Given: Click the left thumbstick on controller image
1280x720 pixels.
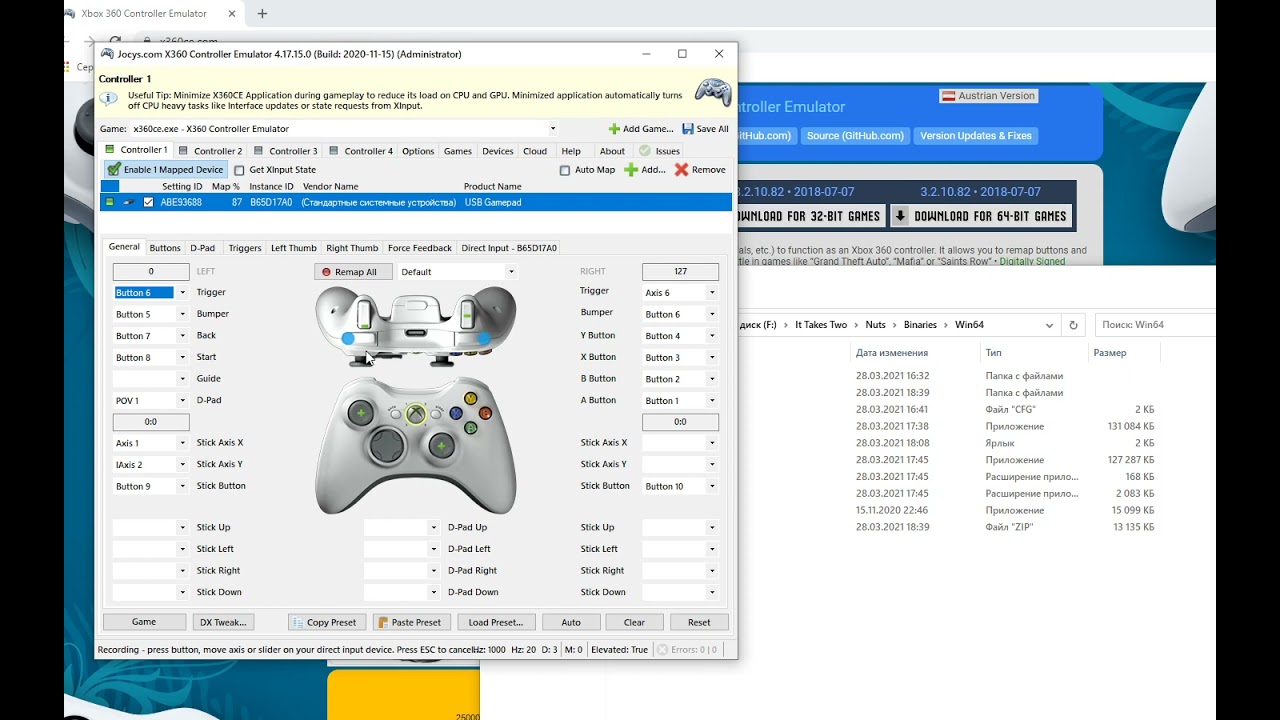Looking at the screenshot, I should tap(361, 412).
